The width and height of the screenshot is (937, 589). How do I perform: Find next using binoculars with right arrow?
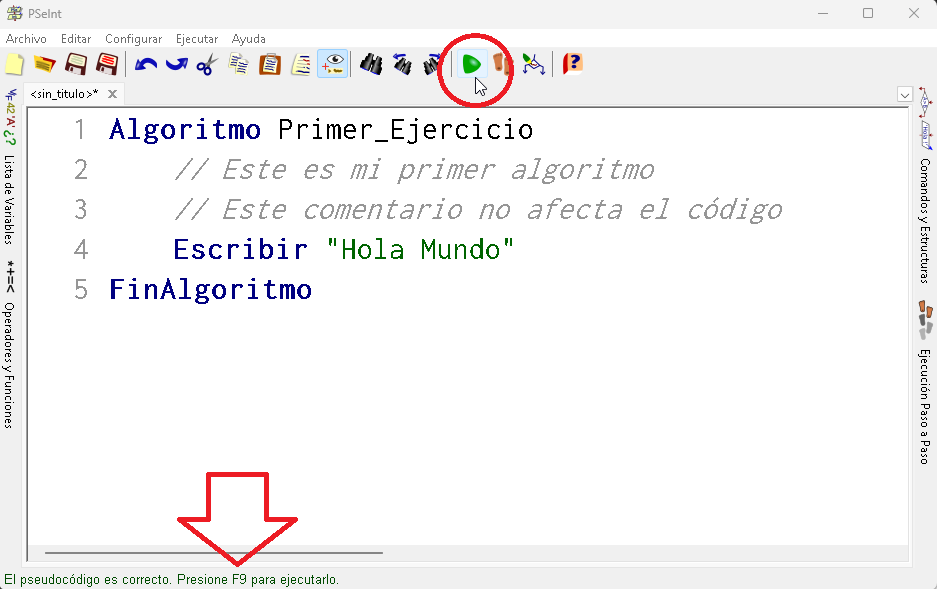click(x=431, y=64)
